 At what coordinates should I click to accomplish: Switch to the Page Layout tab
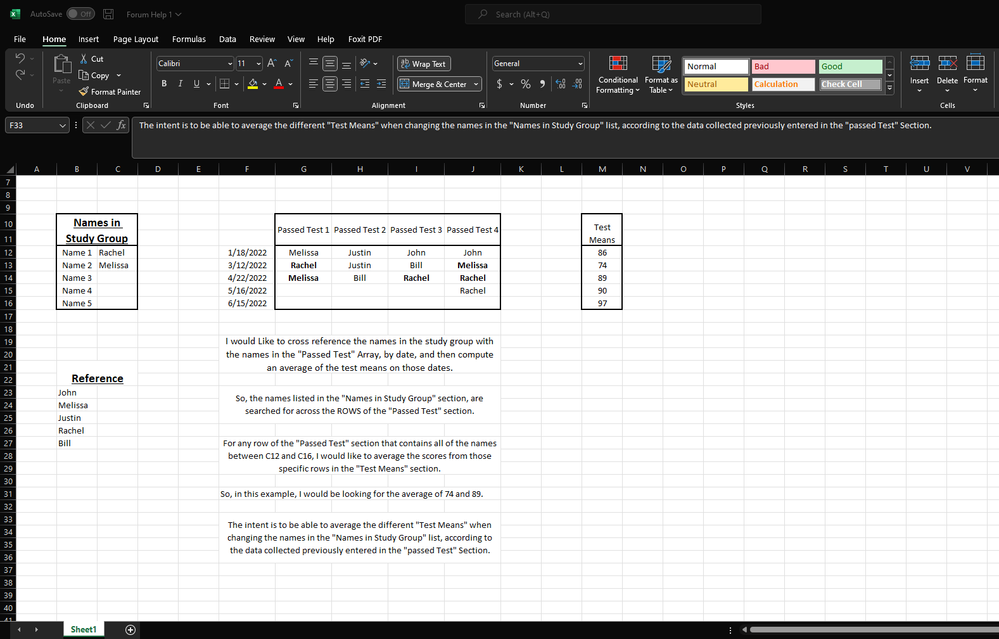click(x=136, y=39)
